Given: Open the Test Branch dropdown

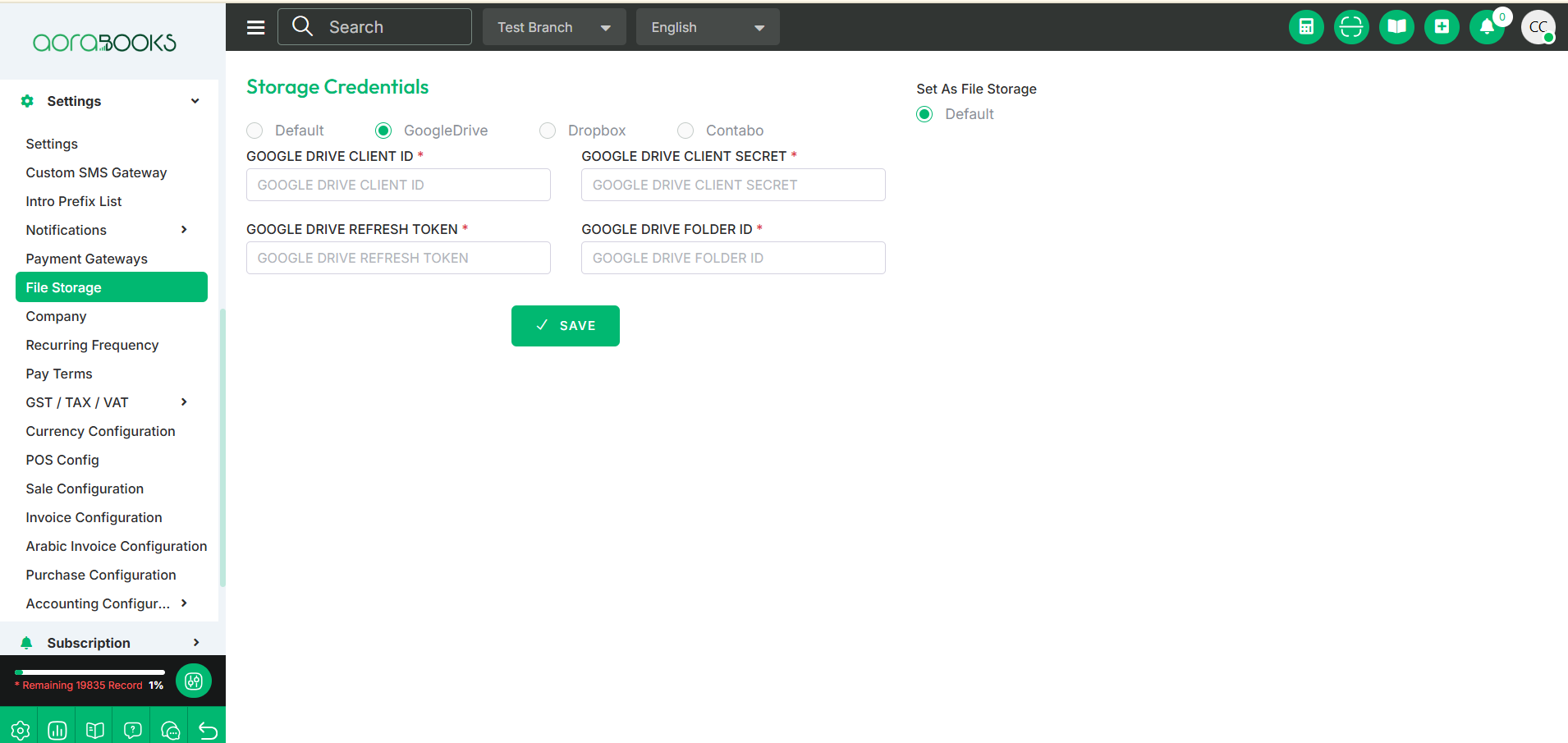Looking at the screenshot, I should [x=554, y=27].
